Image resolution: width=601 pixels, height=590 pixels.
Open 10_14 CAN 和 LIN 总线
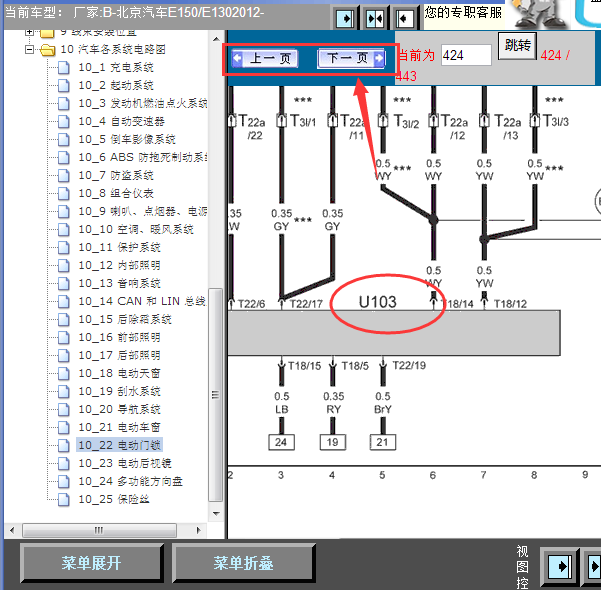(142, 301)
